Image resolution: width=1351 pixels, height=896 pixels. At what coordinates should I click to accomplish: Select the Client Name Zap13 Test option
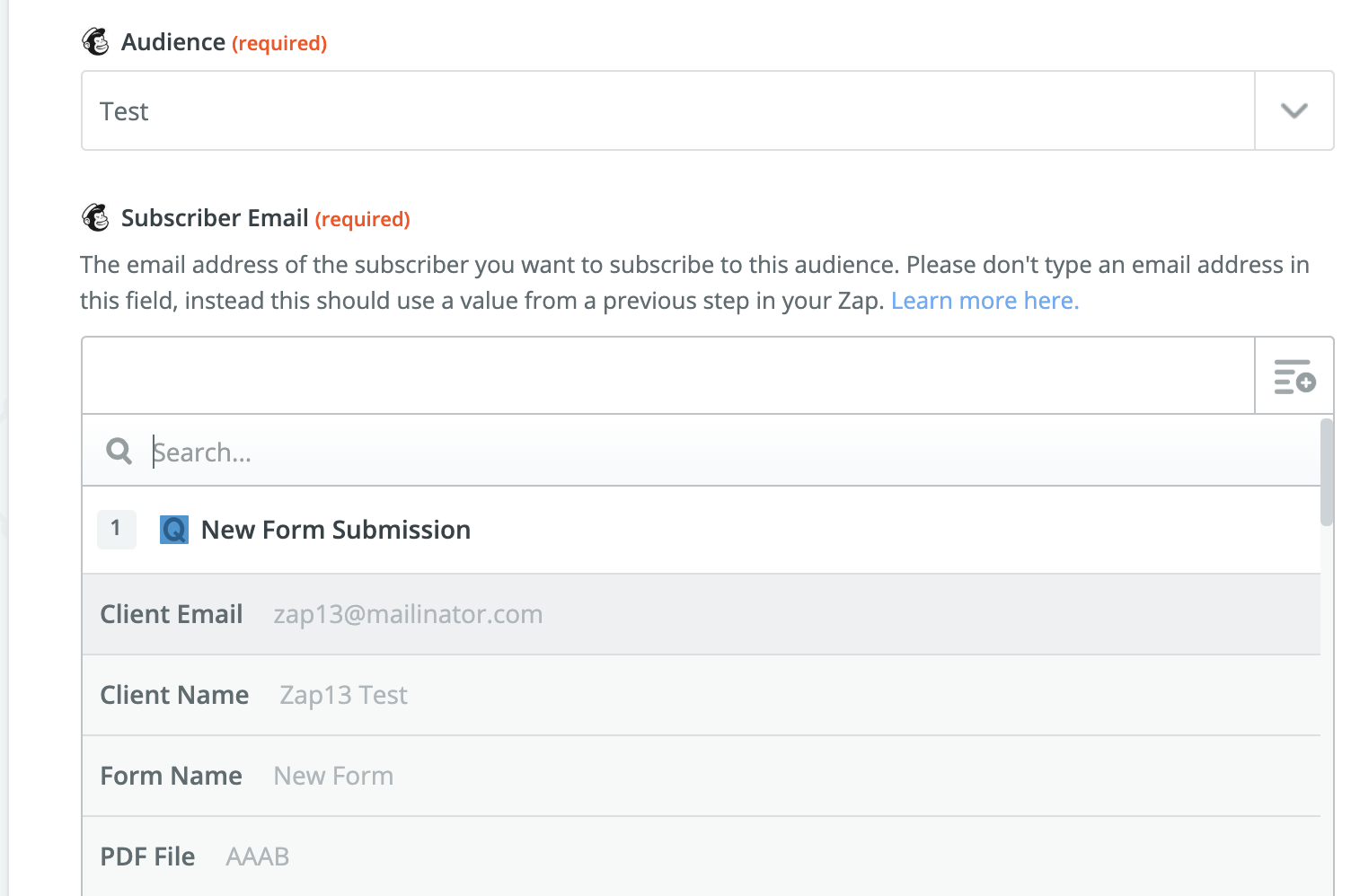pyautogui.click(x=702, y=695)
